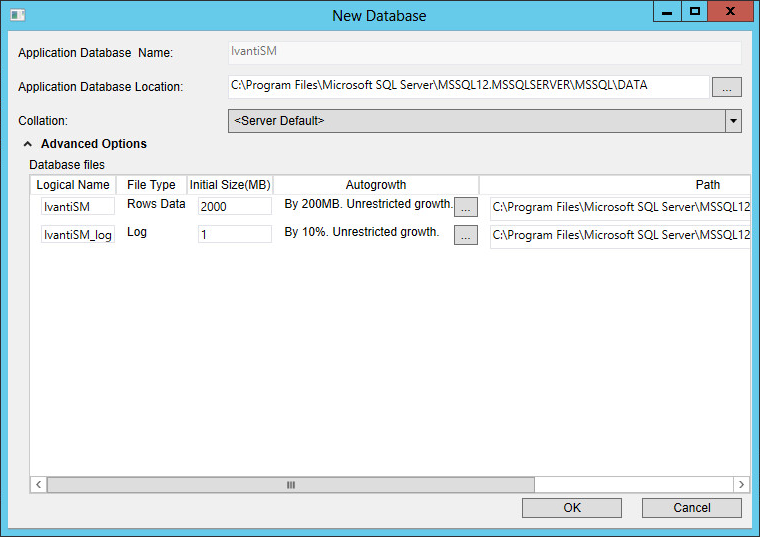Click the Application Database Name field

(x=484, y=52)
